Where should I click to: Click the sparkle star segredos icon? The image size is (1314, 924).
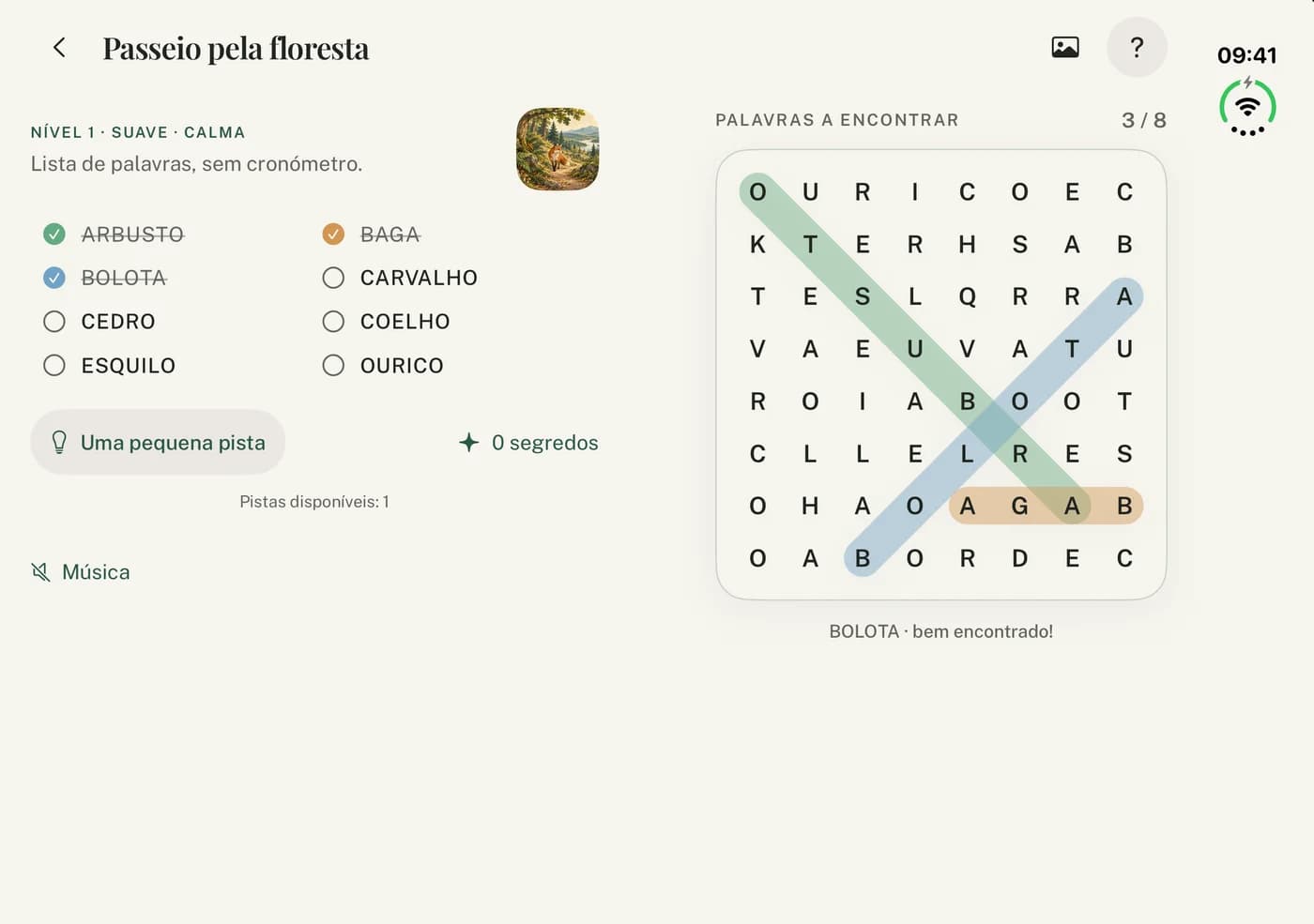pos(468,442)
